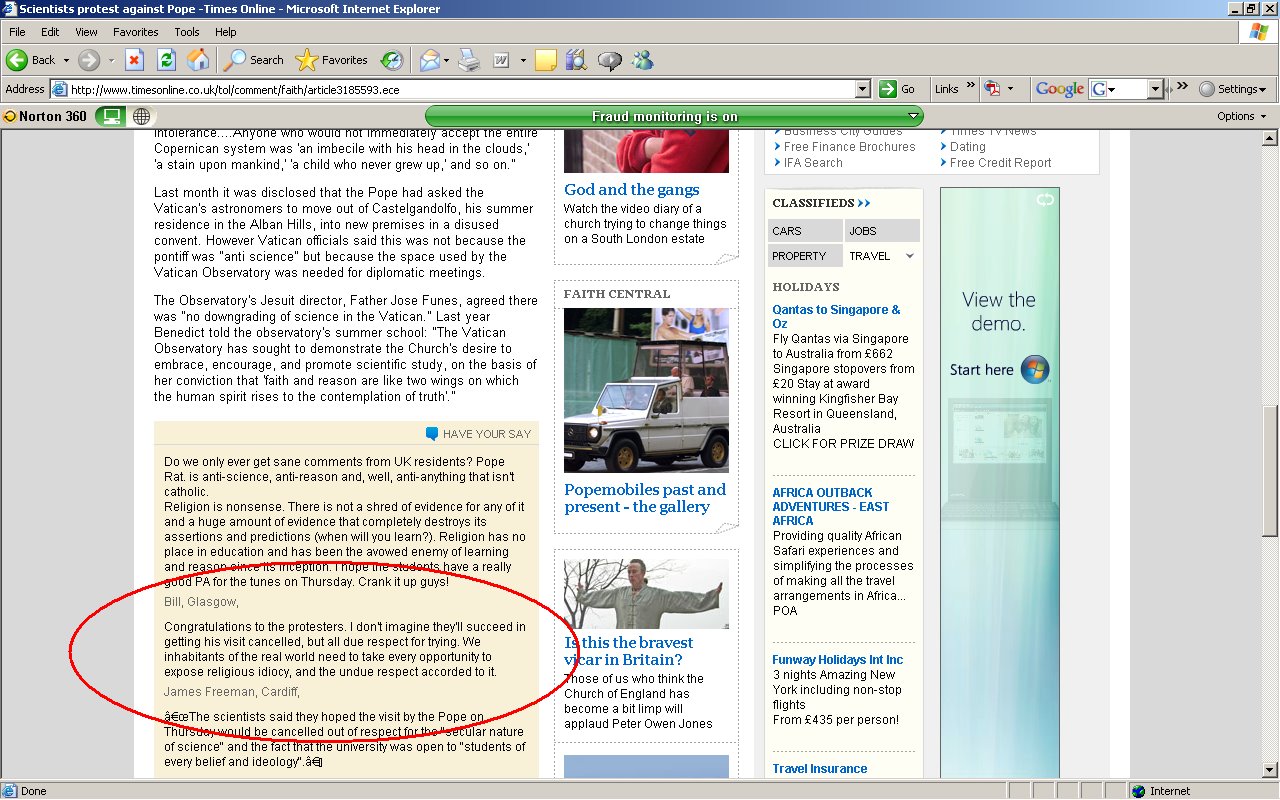
Task: Open the Search pane from the toolbar
Action: tap(254, 60)
